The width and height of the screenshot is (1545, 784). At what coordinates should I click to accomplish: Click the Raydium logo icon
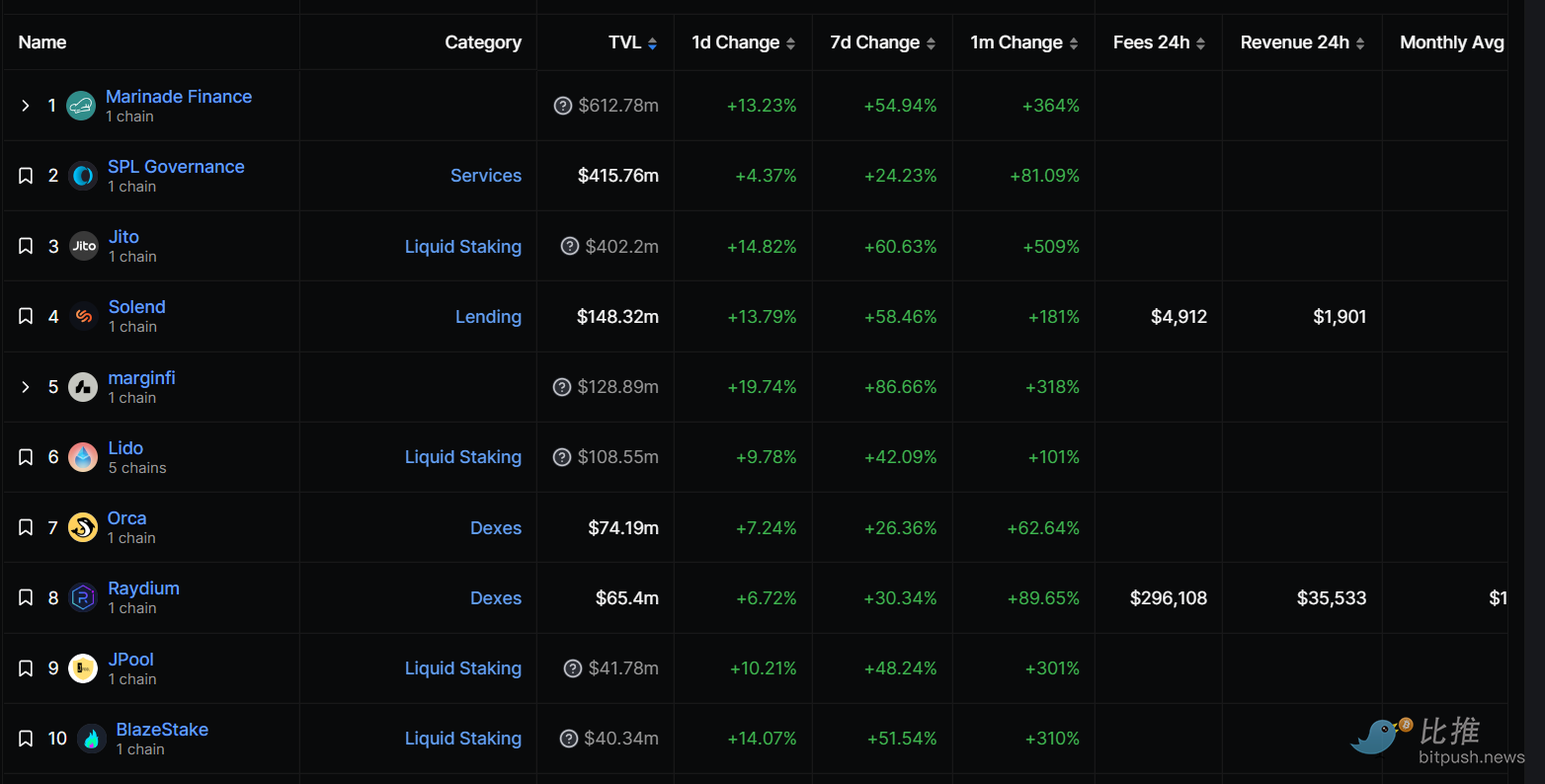tap(84, 597)
